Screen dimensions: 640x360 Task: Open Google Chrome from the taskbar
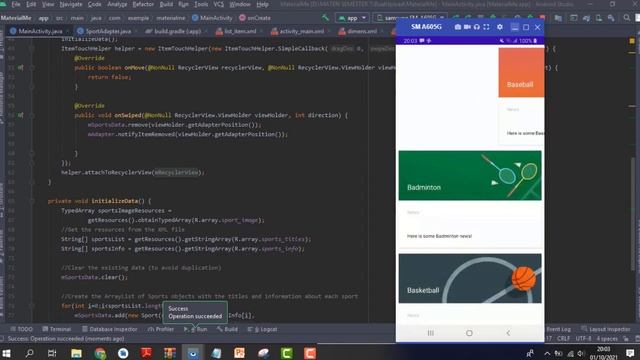click(x=100, y=353)
